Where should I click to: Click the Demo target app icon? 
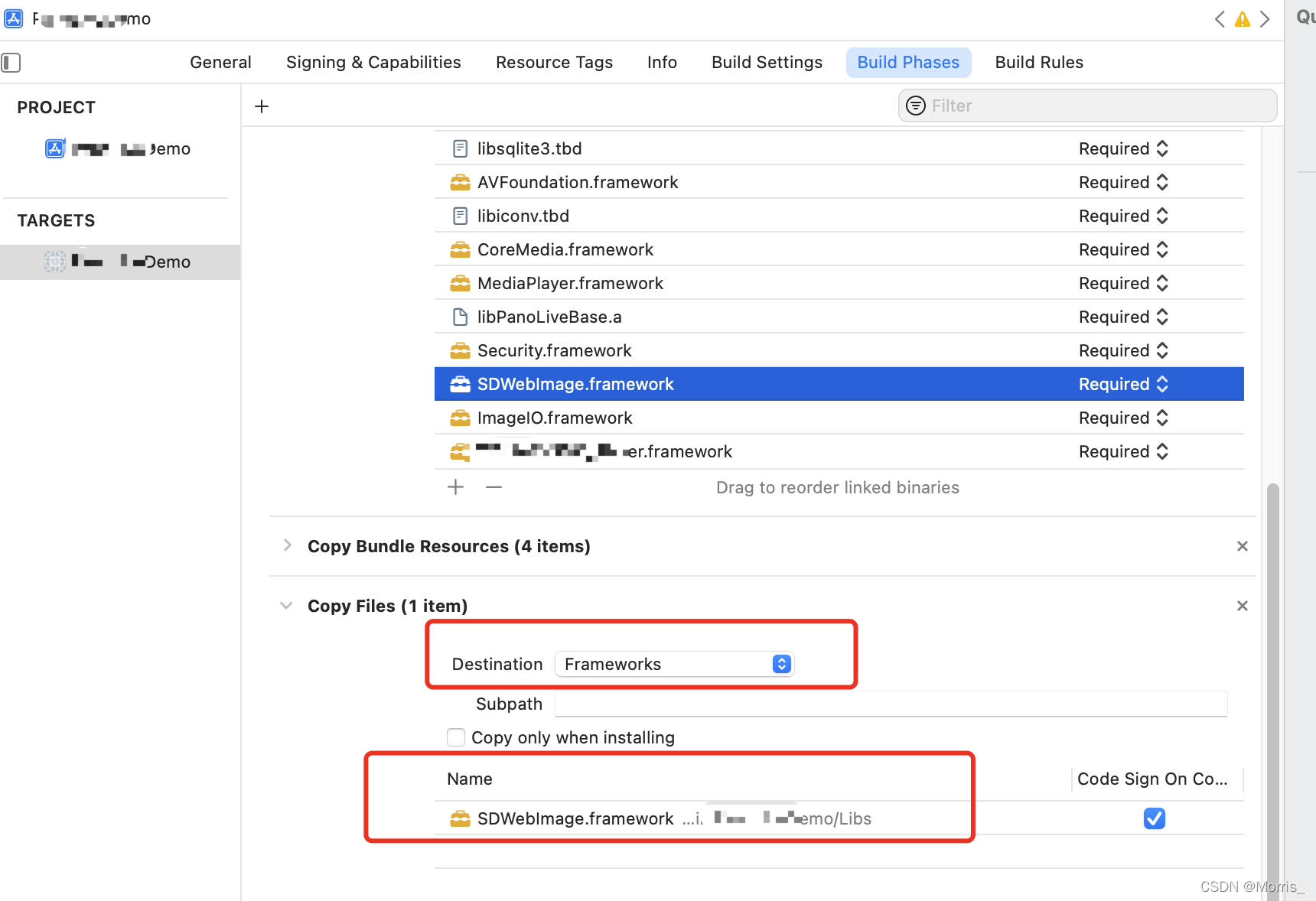point(55,262)
